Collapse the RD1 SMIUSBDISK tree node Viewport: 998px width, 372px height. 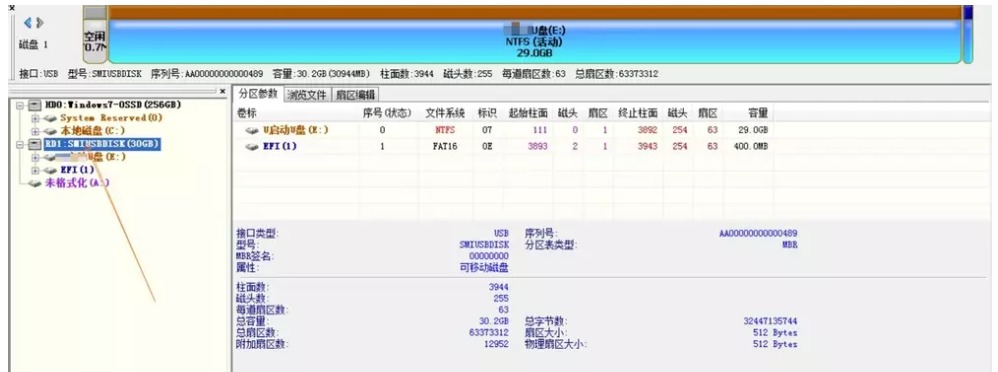20,145
